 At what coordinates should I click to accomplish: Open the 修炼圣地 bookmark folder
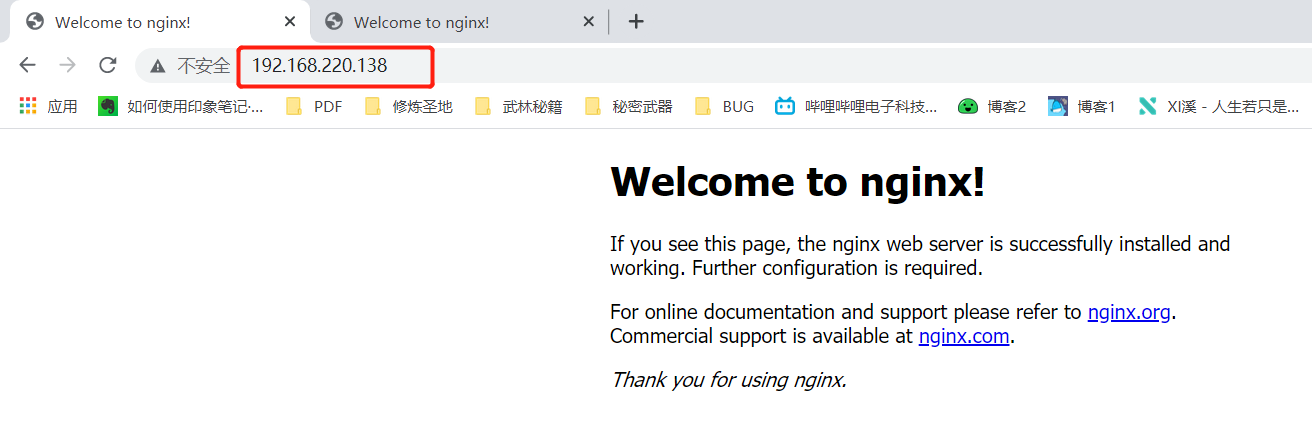(409, 106)
